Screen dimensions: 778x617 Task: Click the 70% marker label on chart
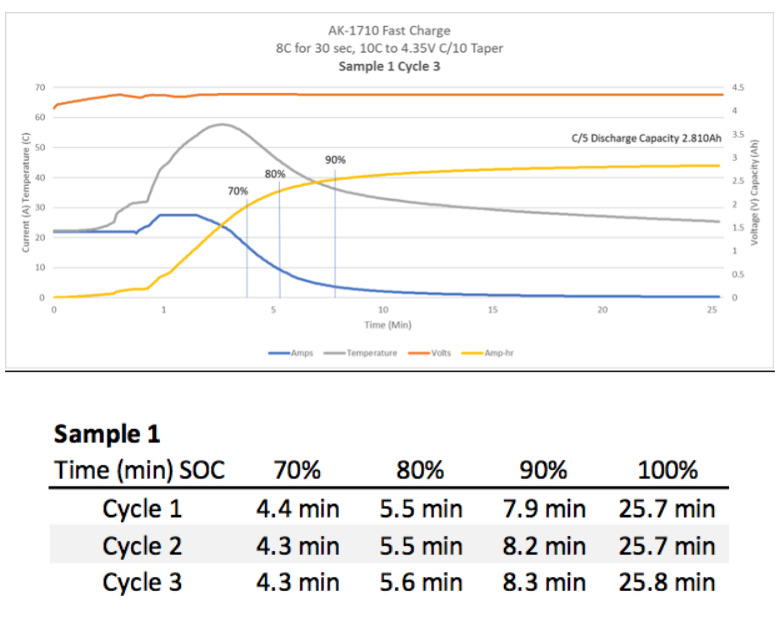pos(238,191)
